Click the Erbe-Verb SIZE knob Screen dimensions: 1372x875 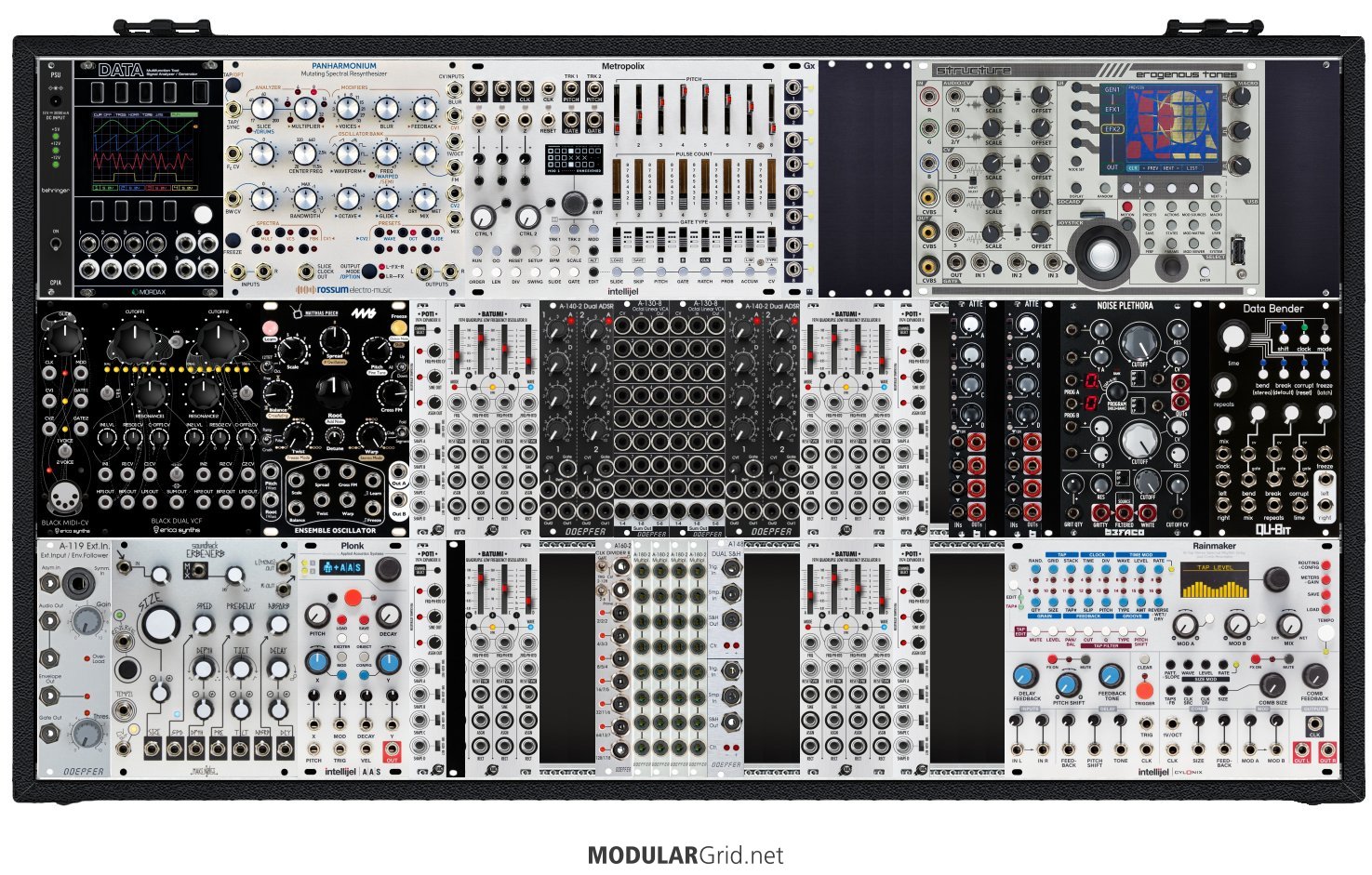(160, 623)
